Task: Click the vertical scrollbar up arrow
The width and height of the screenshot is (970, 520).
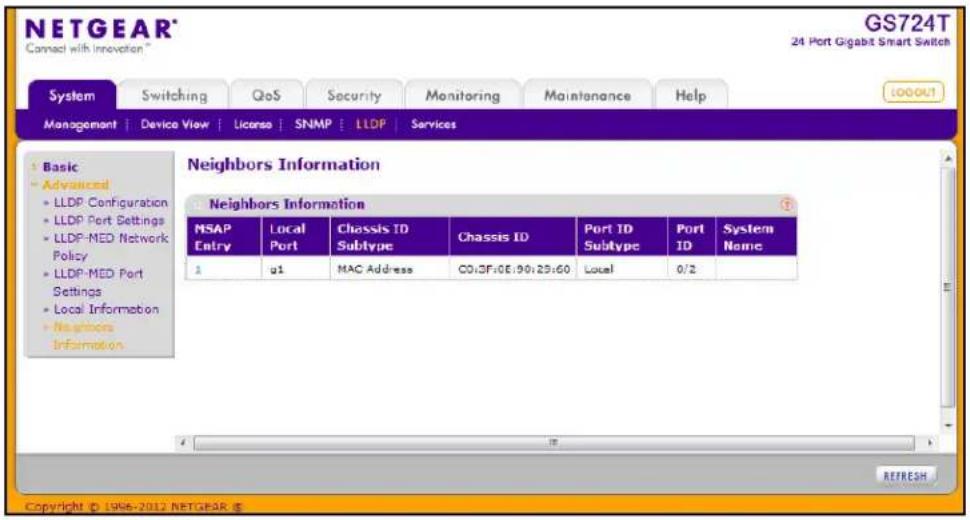Action: click(948, 159)
